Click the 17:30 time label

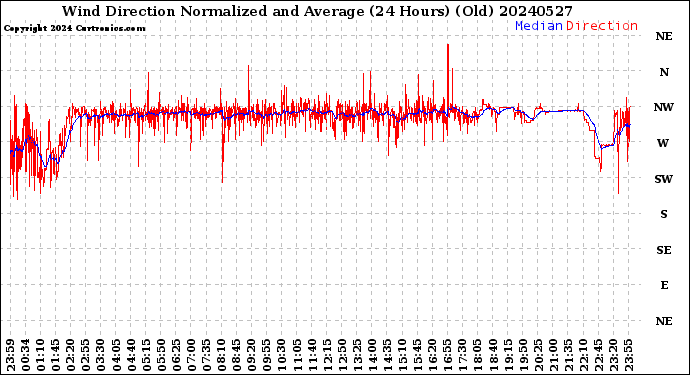click(x=462, y=355)
